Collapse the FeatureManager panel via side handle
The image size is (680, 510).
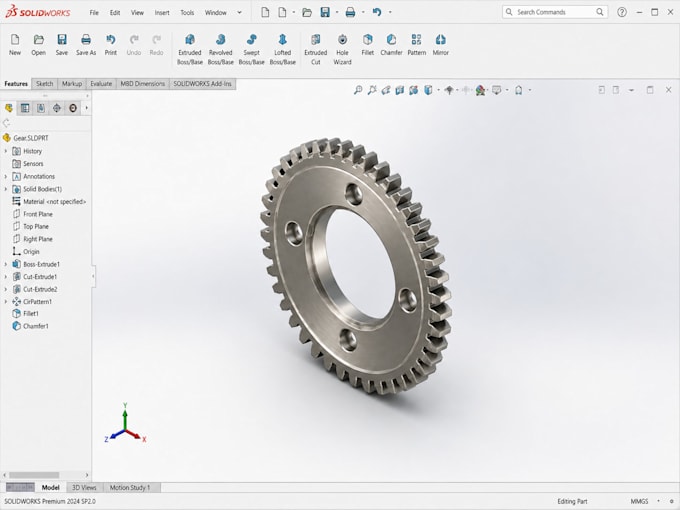[93, 276]
